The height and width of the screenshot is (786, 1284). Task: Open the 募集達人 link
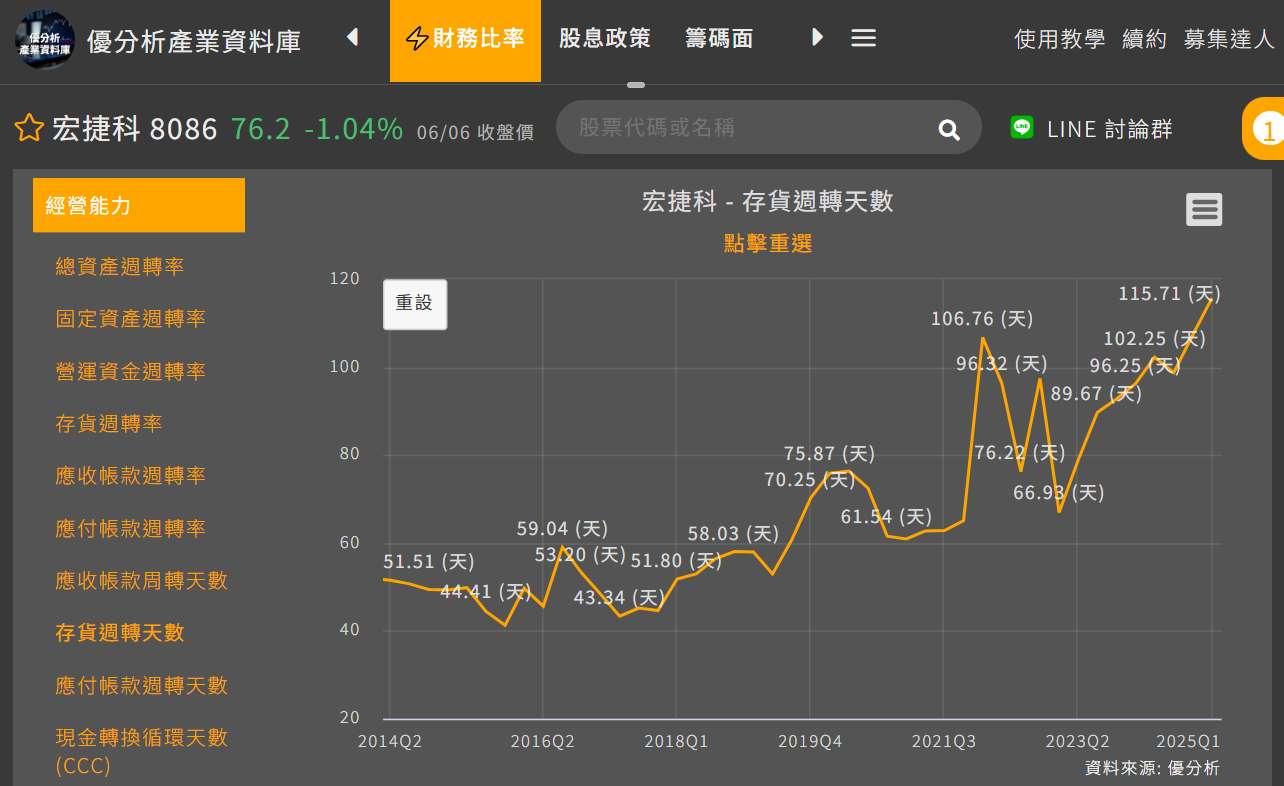click(1229, 39)
